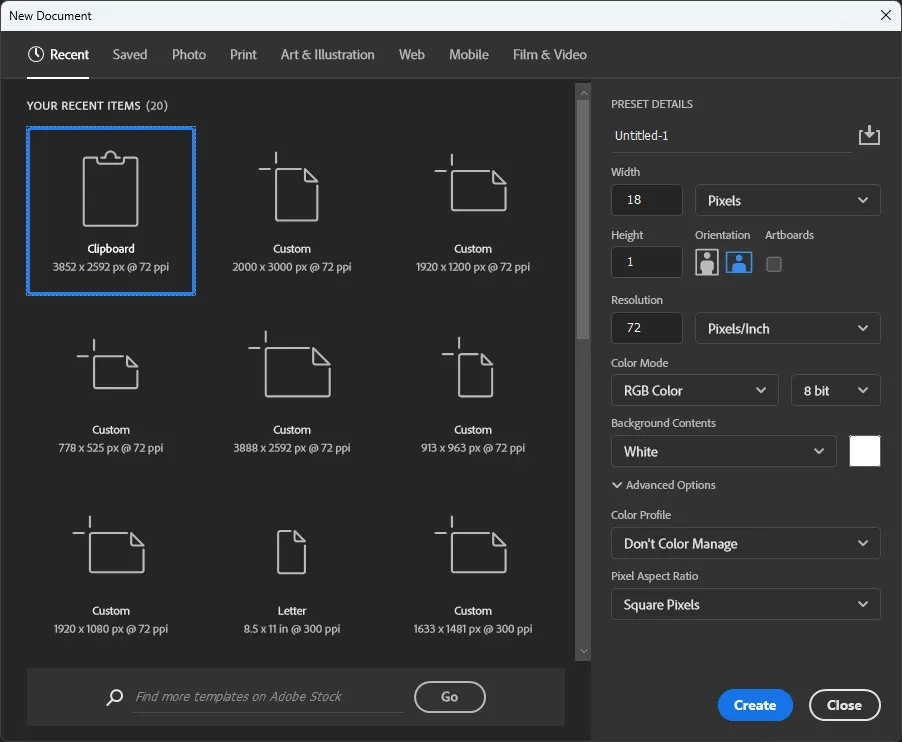Switch to the Photo tab
The width and height of the screenshot is (902, 742).
(189, 55)
